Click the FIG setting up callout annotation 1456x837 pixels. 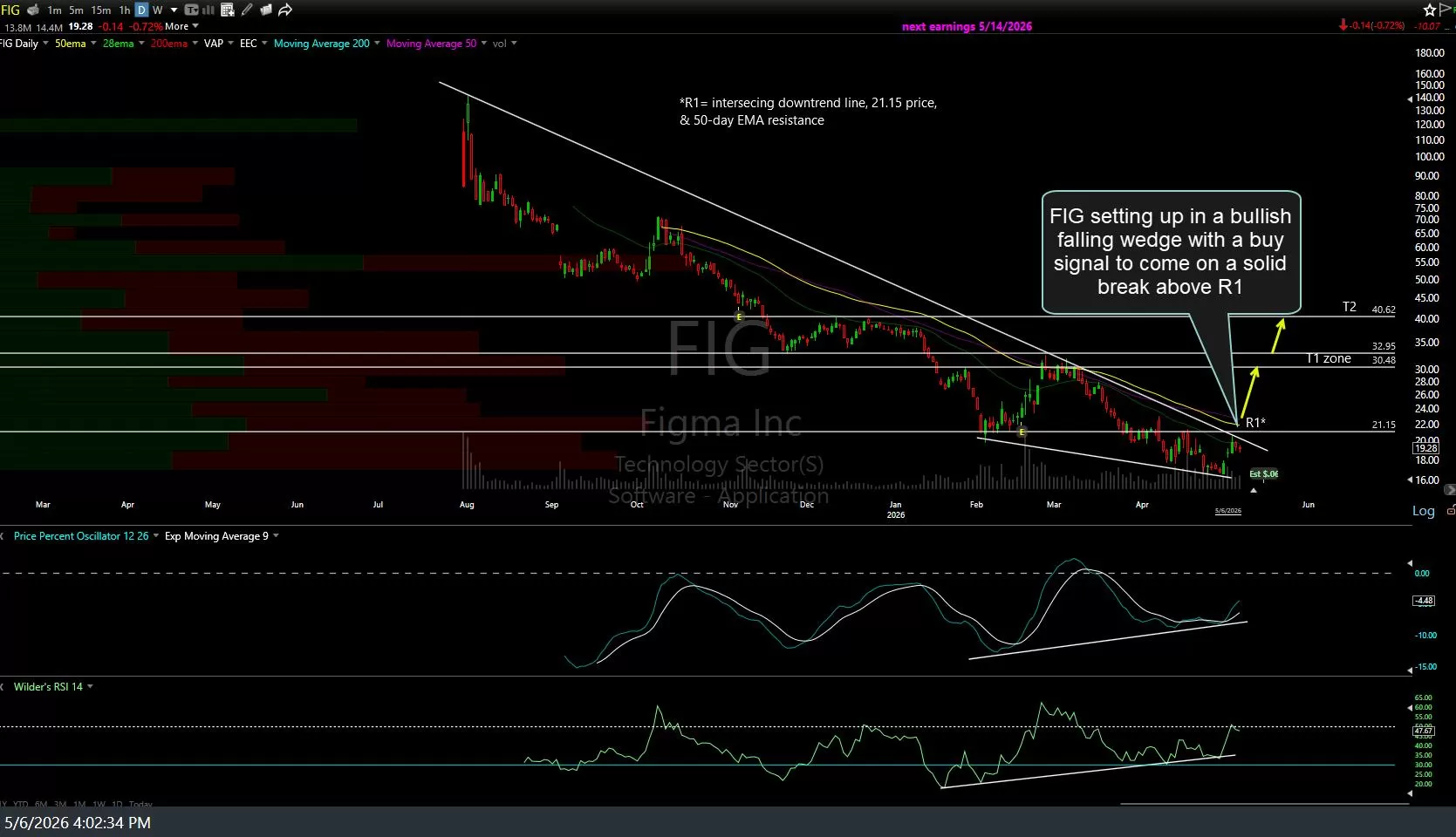pos(1171,252)
